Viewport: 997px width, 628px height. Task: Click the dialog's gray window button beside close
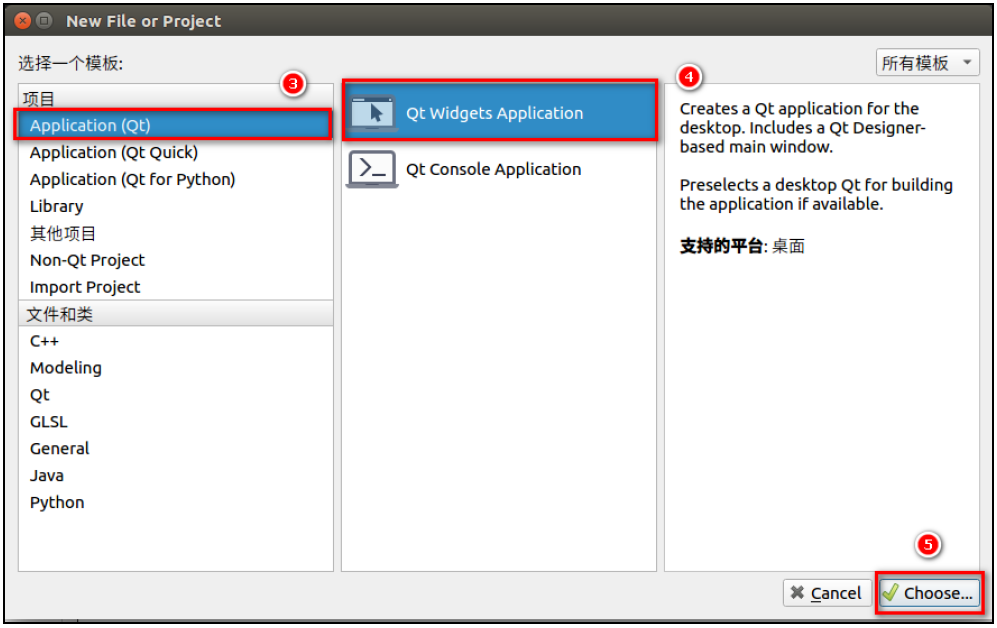click(x=44, y=21)
